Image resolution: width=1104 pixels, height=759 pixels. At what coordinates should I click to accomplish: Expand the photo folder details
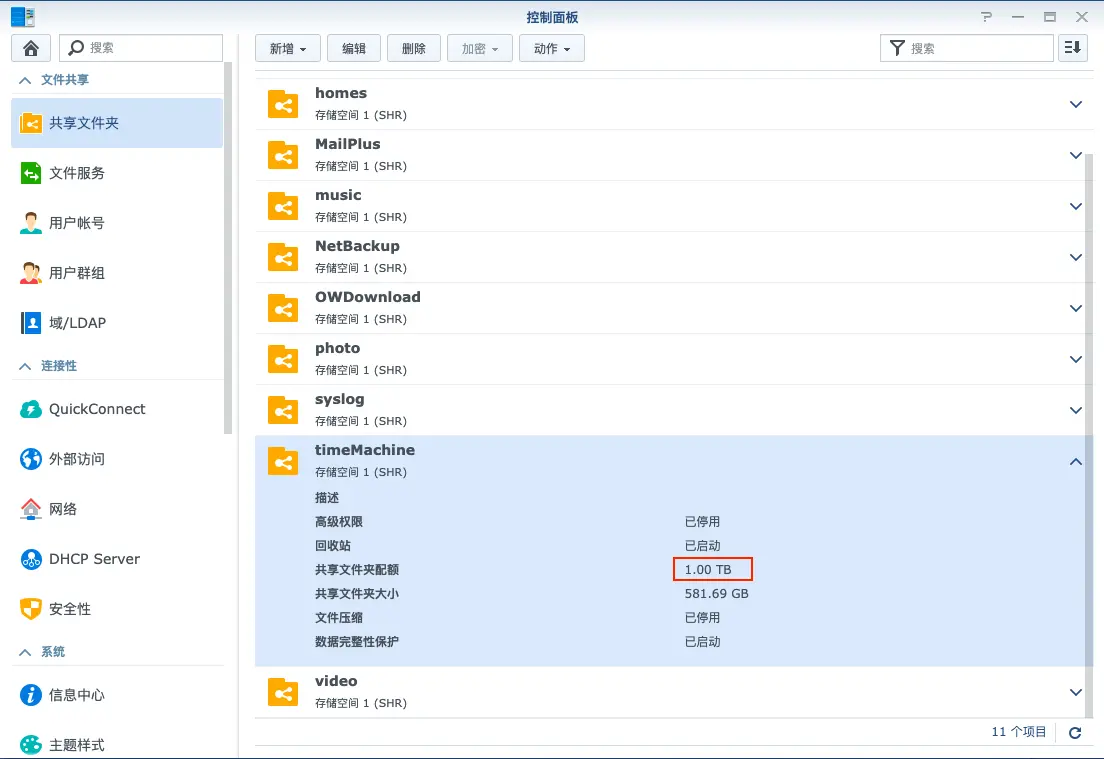click(x=1076, y=359)
